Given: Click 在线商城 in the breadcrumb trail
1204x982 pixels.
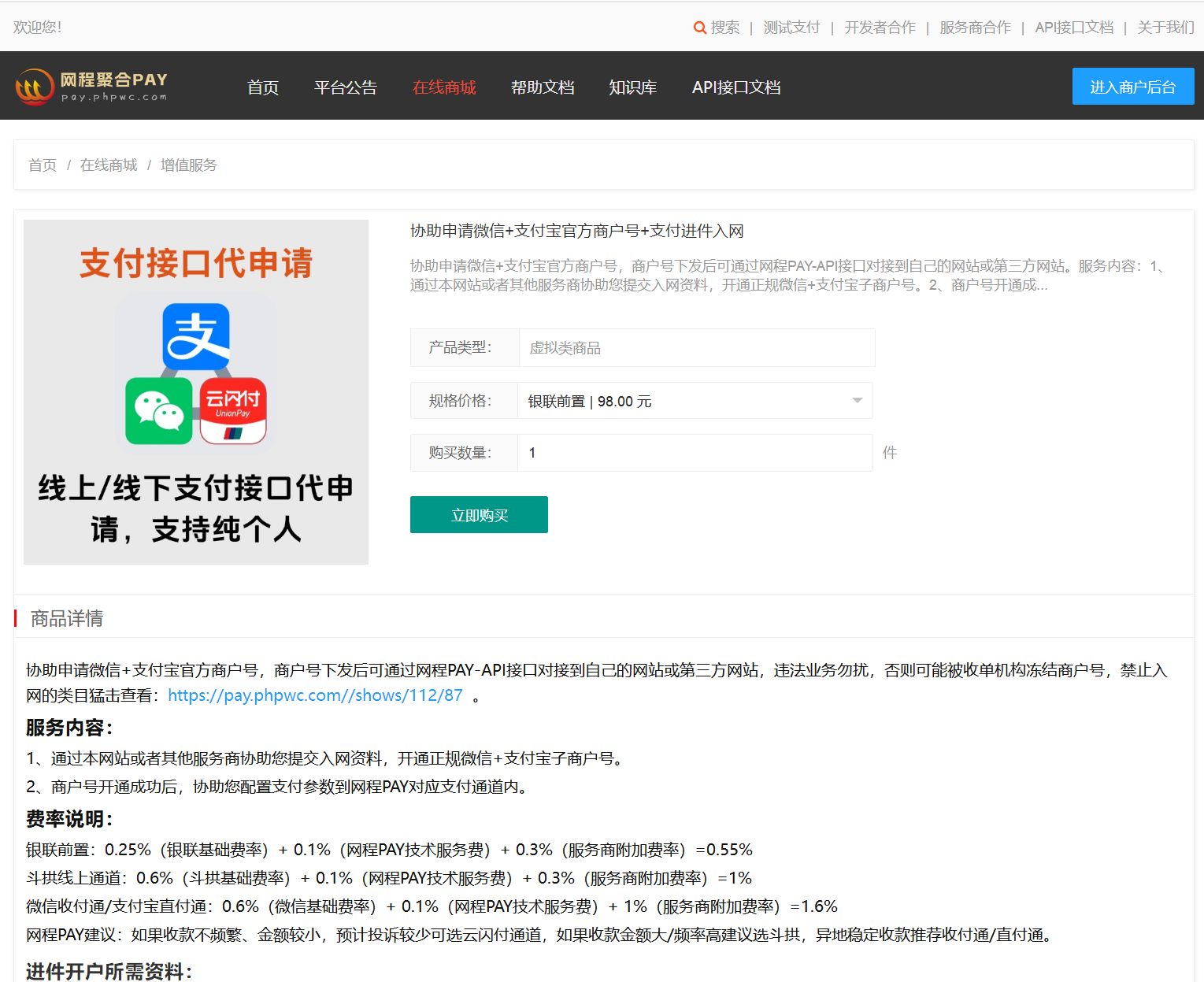Looking at the screenshot, I should click(x=108, y=165).
